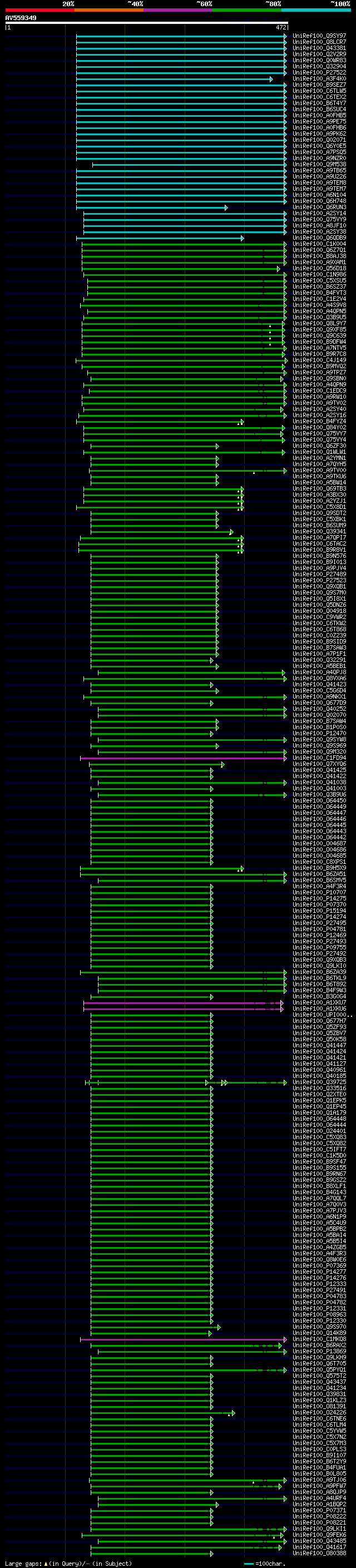Select the label UniRef100_A6N104
356x1568 pixels.
coord(319,195)
